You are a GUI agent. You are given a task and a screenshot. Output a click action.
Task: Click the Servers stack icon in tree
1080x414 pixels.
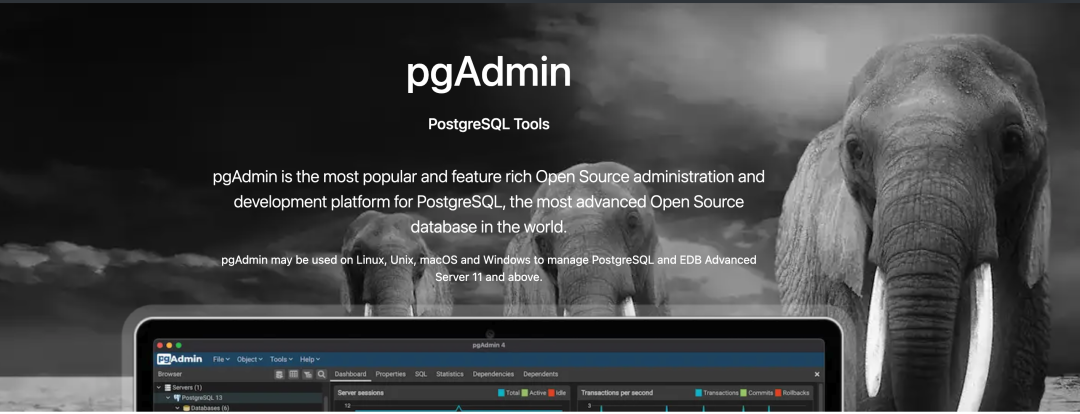point(167,388)
